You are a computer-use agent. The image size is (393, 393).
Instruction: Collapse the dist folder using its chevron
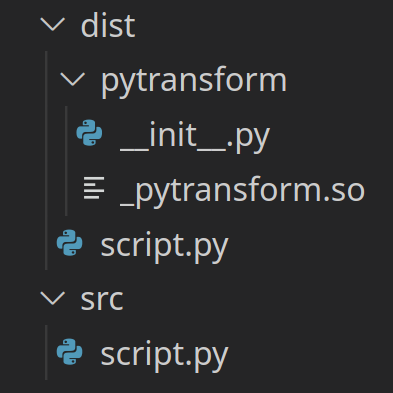[x=53, y=25]
